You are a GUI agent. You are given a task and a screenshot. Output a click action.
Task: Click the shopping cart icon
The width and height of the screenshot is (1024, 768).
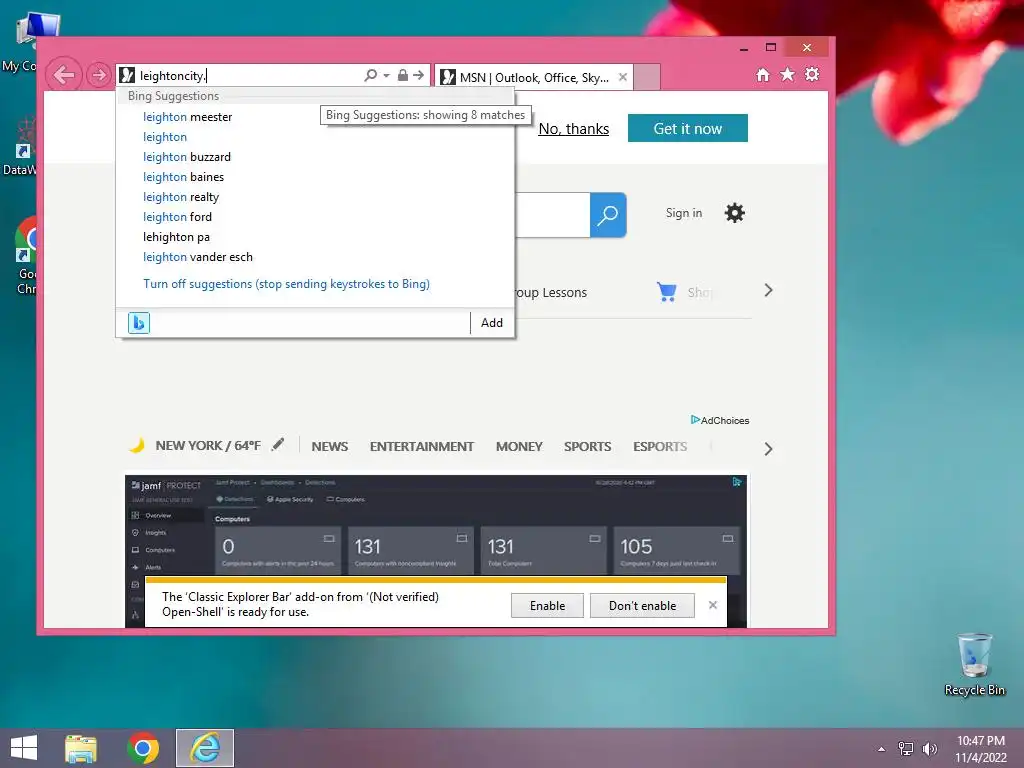coord(666,292)
